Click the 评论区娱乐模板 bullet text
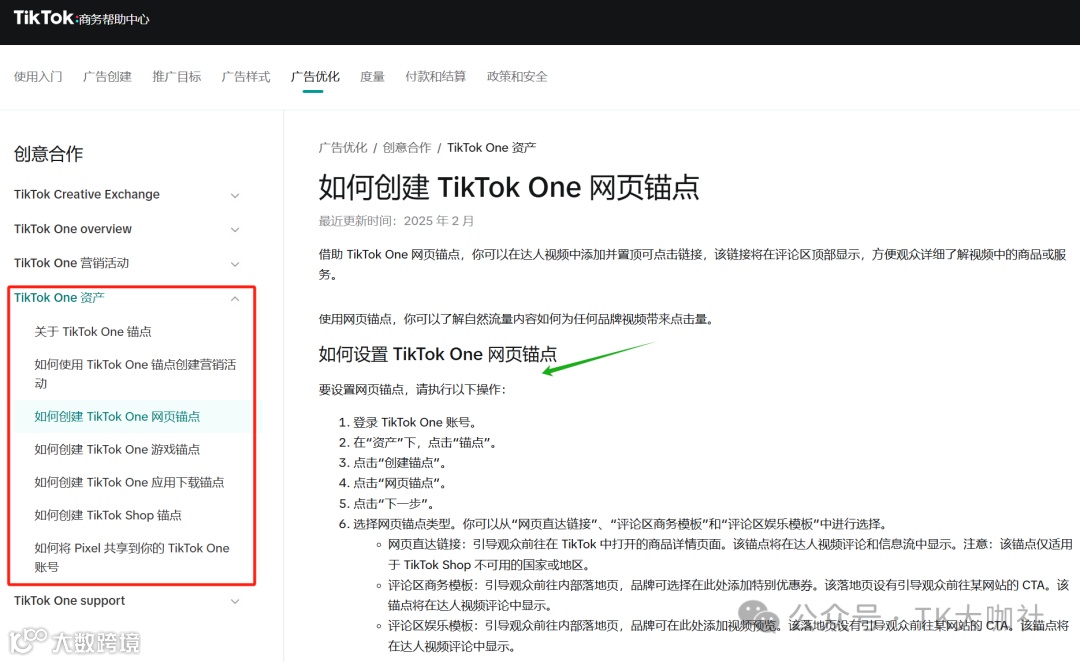1080x662 pixels. click(x=728, y=636)
